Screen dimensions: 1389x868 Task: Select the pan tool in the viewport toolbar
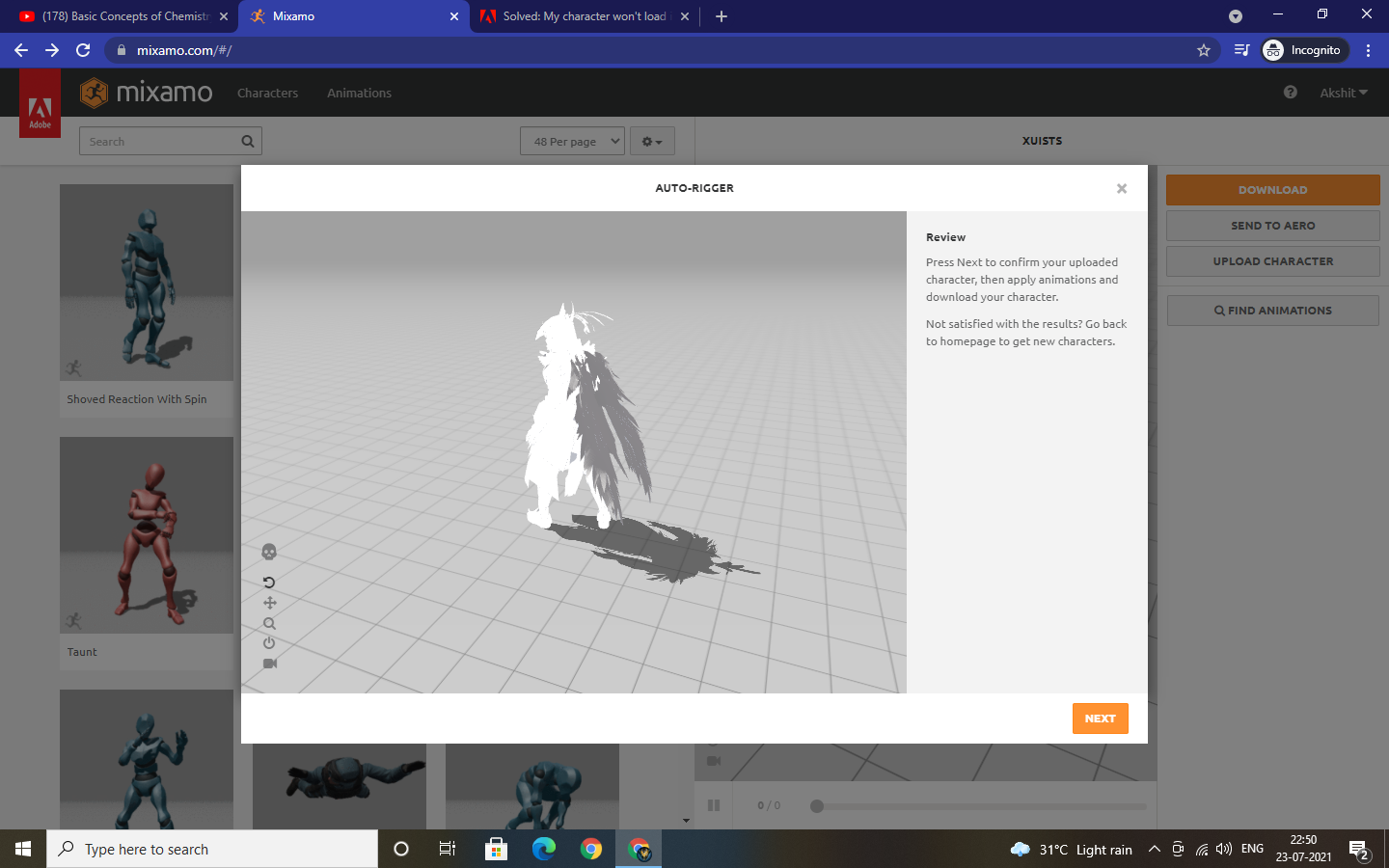click(x=269, y=602)
